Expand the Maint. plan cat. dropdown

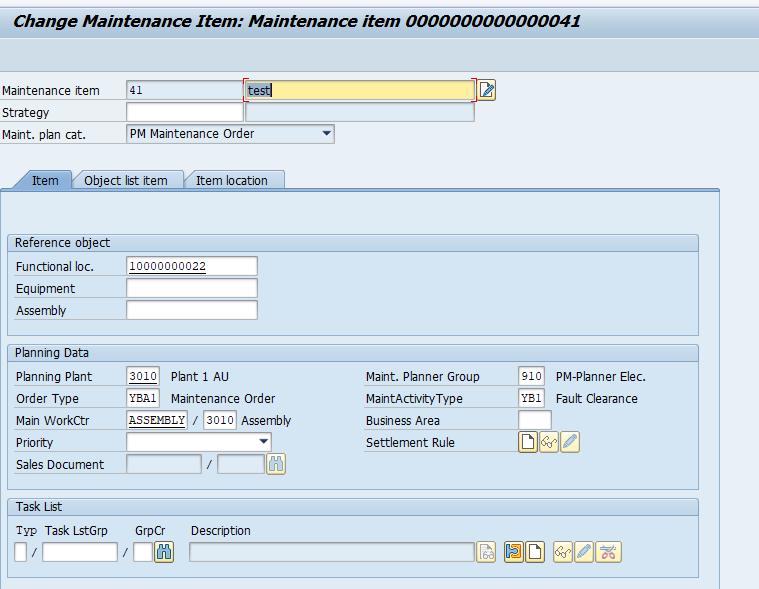click(x=326, y=134)
